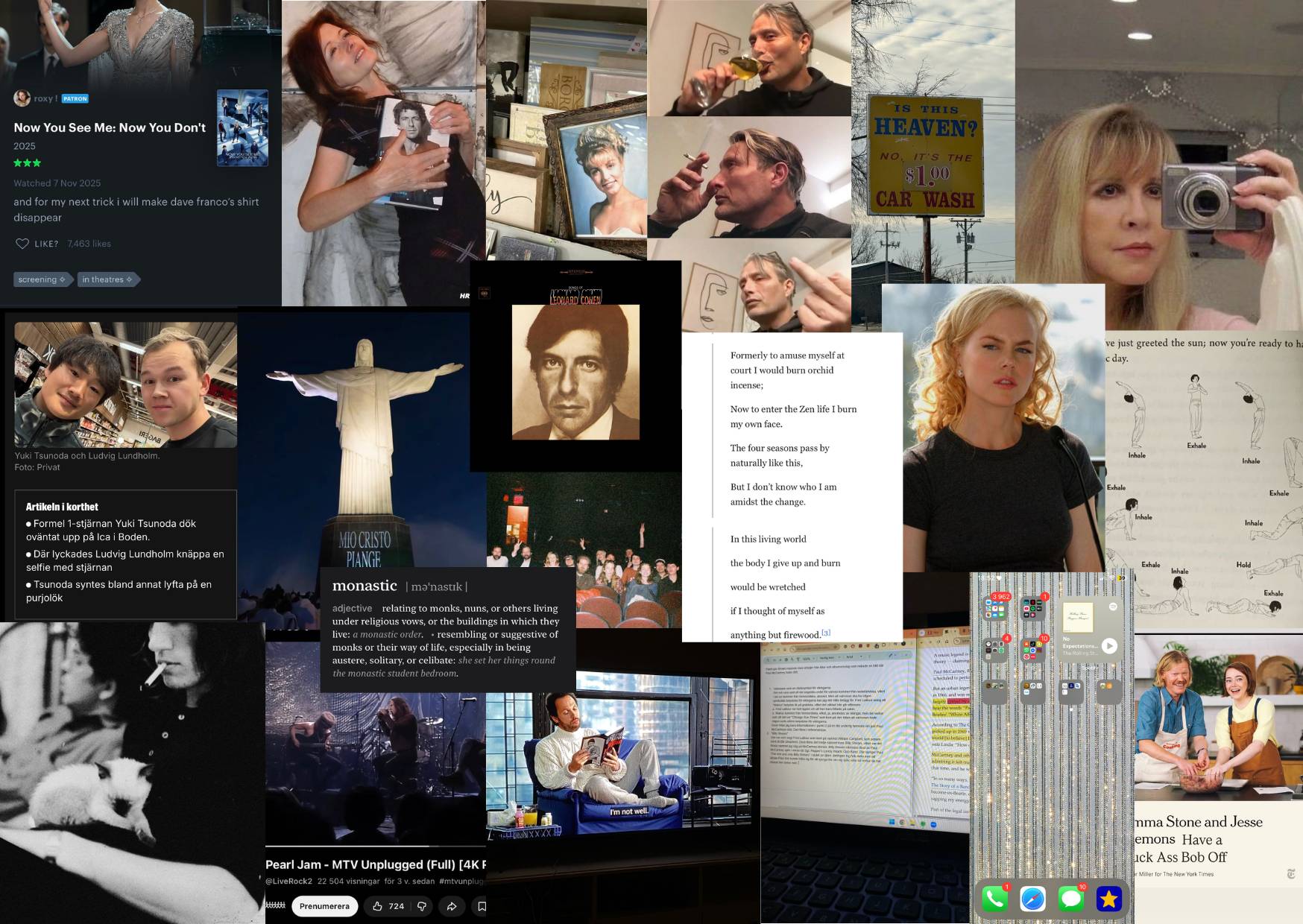
Task: Click the three green rating stars
Action: click(28, 162)
